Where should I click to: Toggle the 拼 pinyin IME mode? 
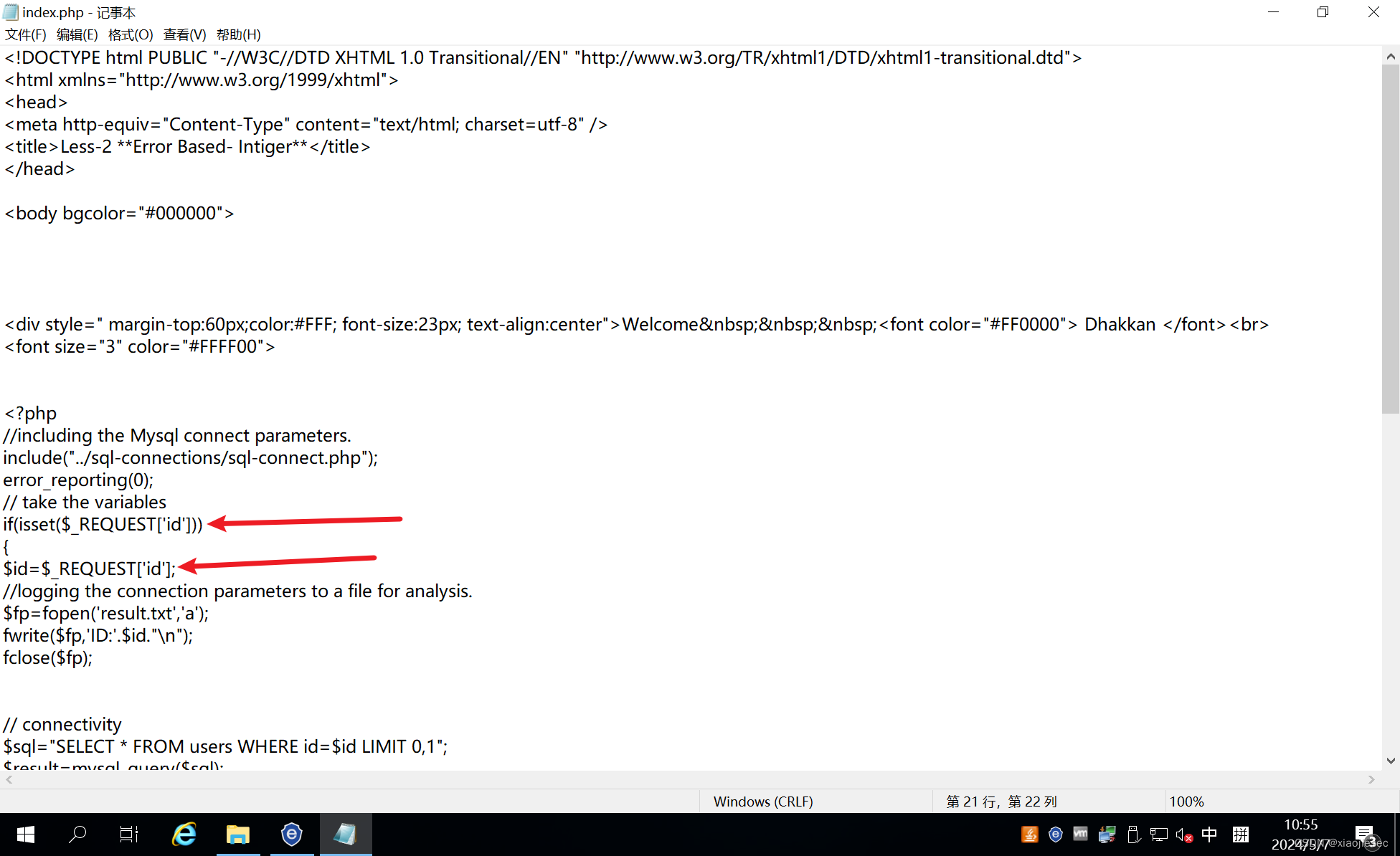1241,834
